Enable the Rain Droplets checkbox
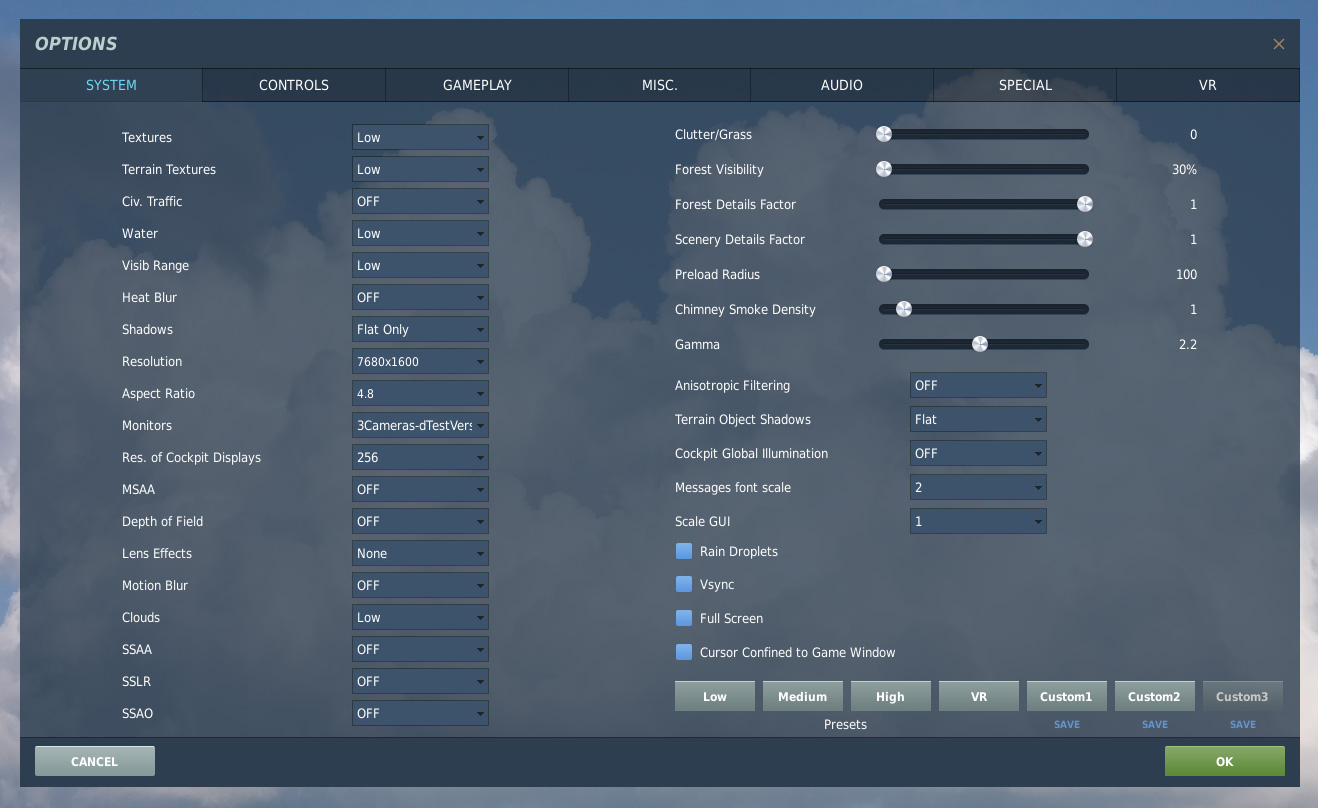The image size is (1318, 808). click(684, 551)
